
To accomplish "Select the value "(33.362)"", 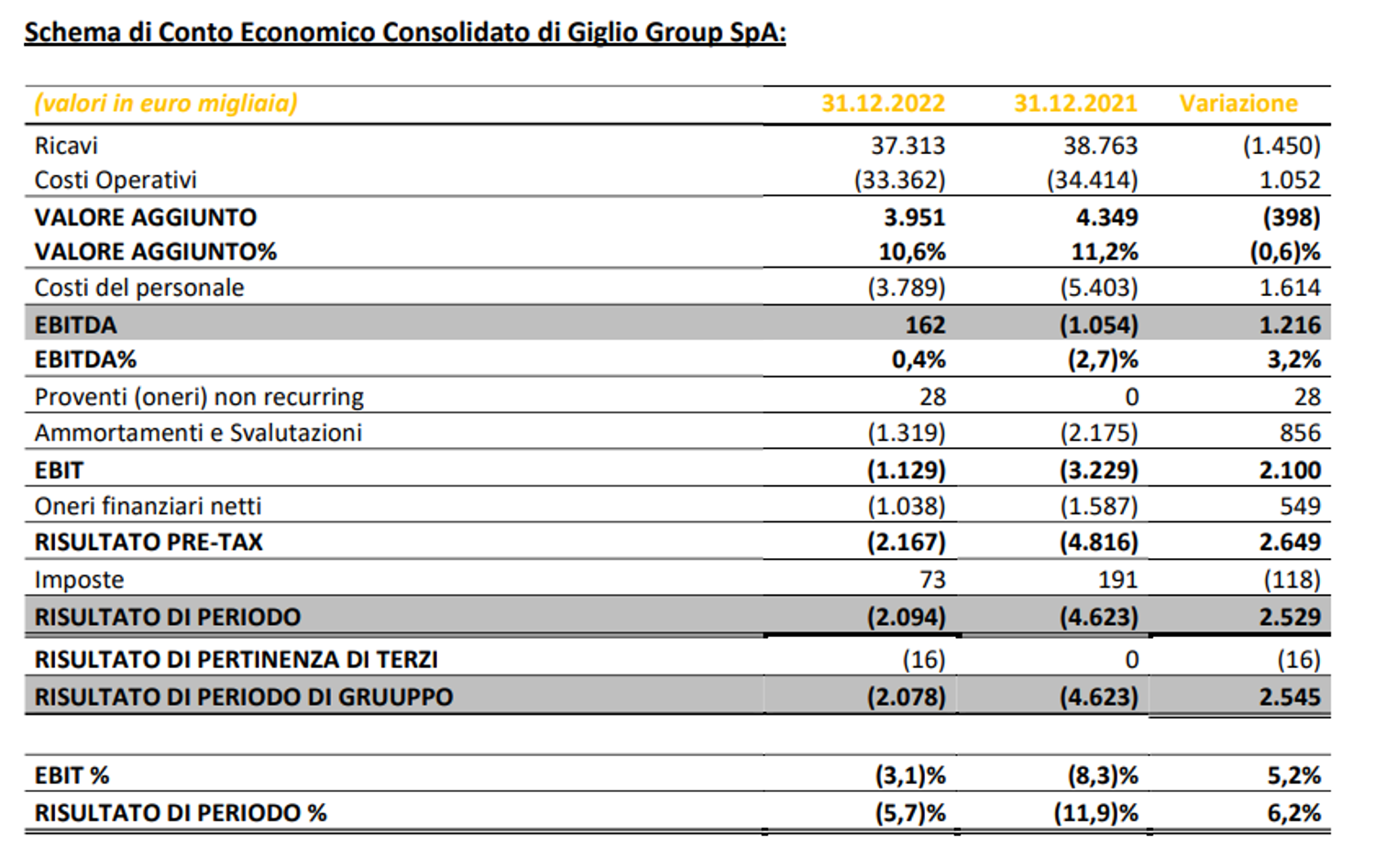I will (x=899, y=180).
